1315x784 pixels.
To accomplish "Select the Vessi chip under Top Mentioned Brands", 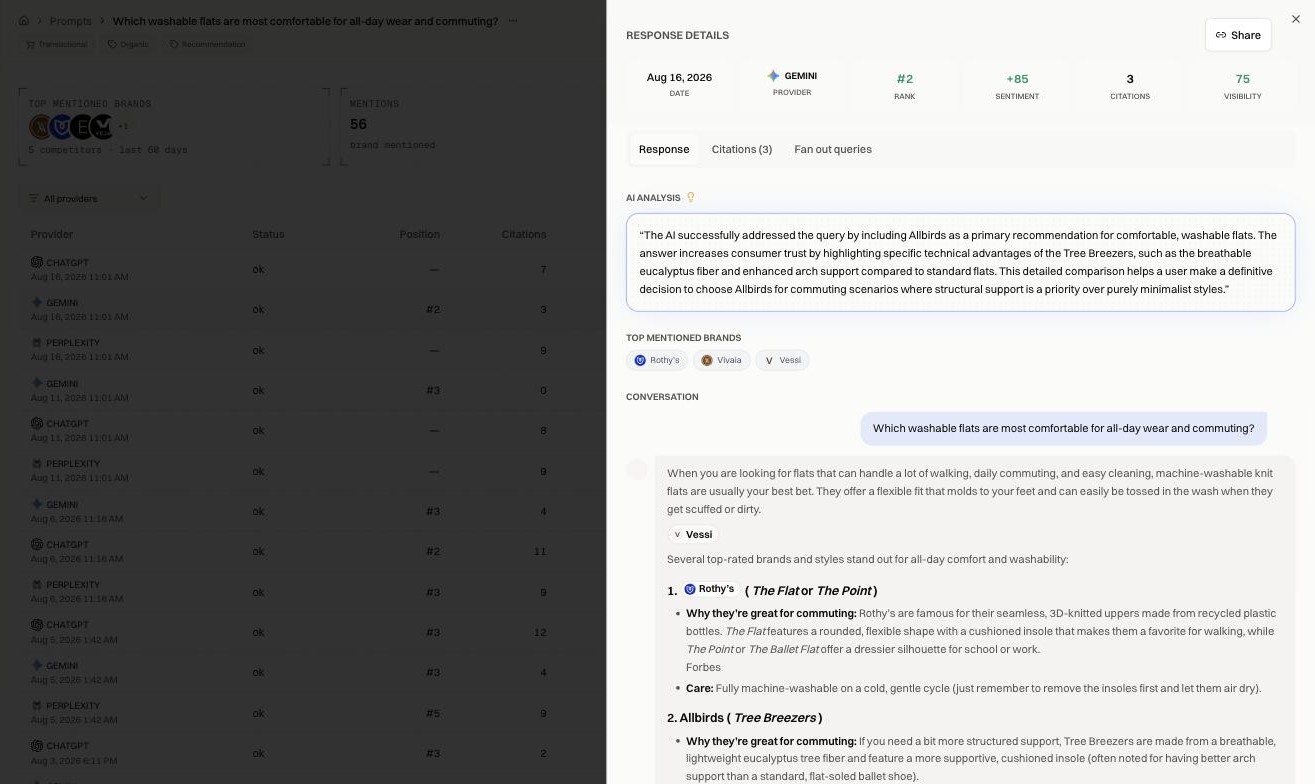I will coord(782,360).
